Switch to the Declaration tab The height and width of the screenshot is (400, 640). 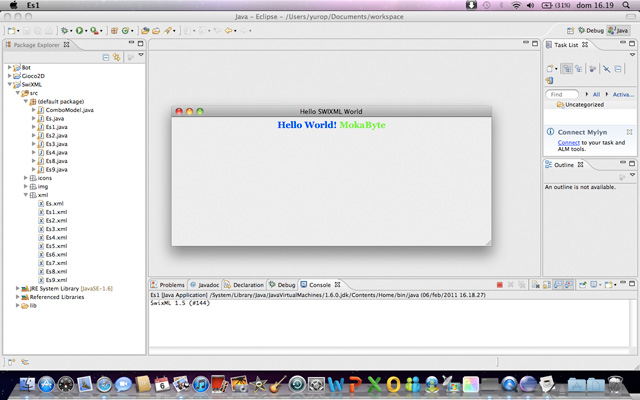[244, 285]
